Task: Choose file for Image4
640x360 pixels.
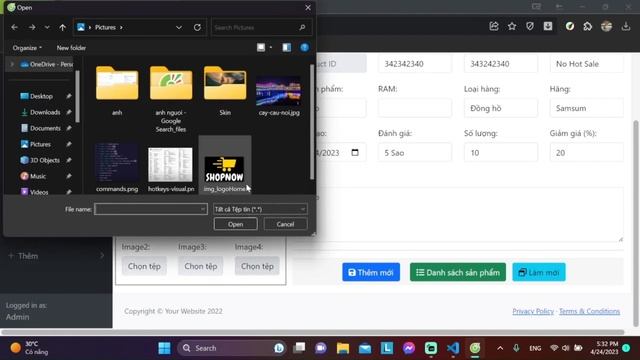Action: (x=257, y=266)
